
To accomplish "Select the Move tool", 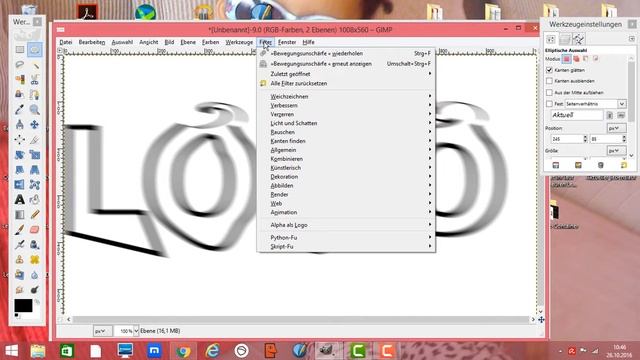I will [x=35, y=124].
